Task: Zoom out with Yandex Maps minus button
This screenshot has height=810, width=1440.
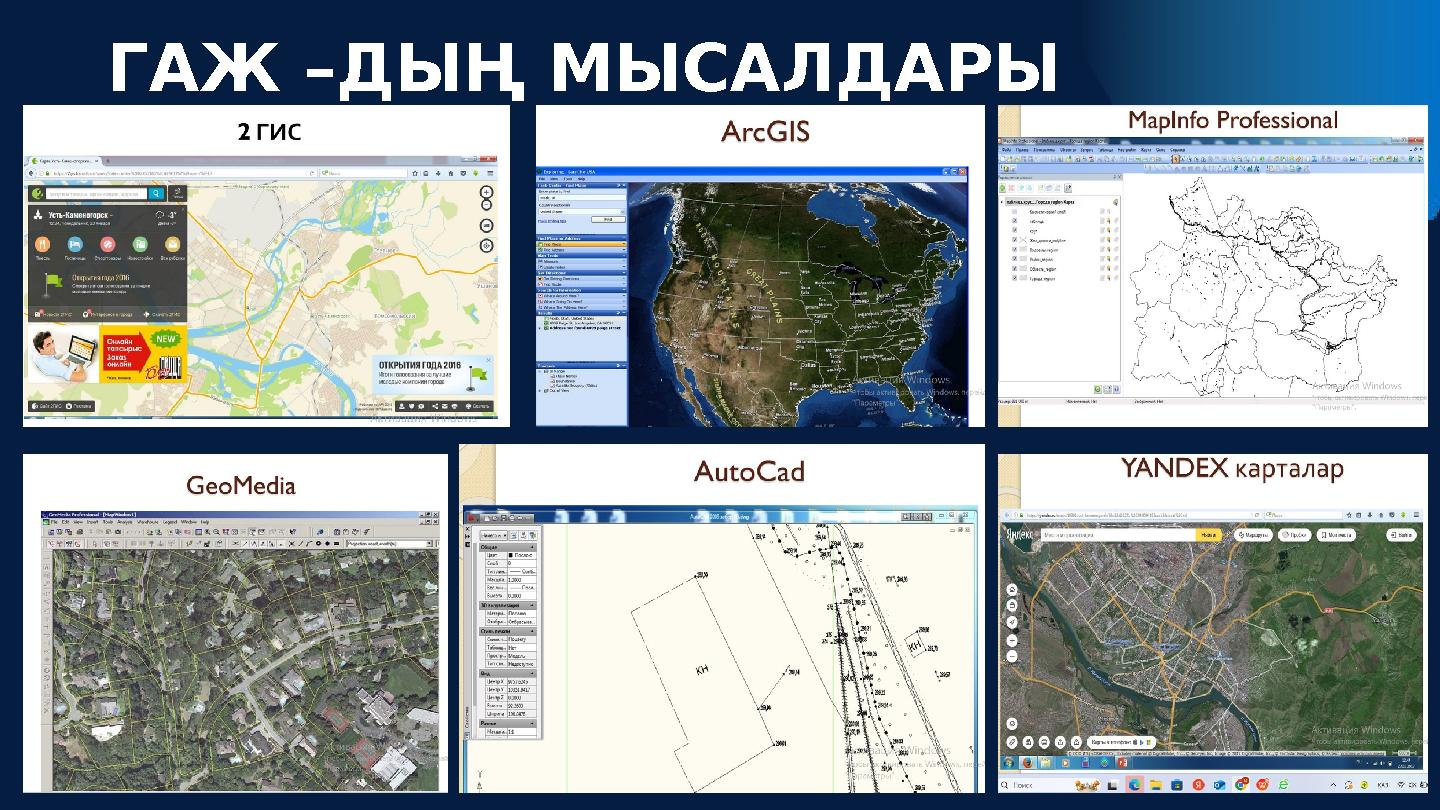Action: [1012, 656]
